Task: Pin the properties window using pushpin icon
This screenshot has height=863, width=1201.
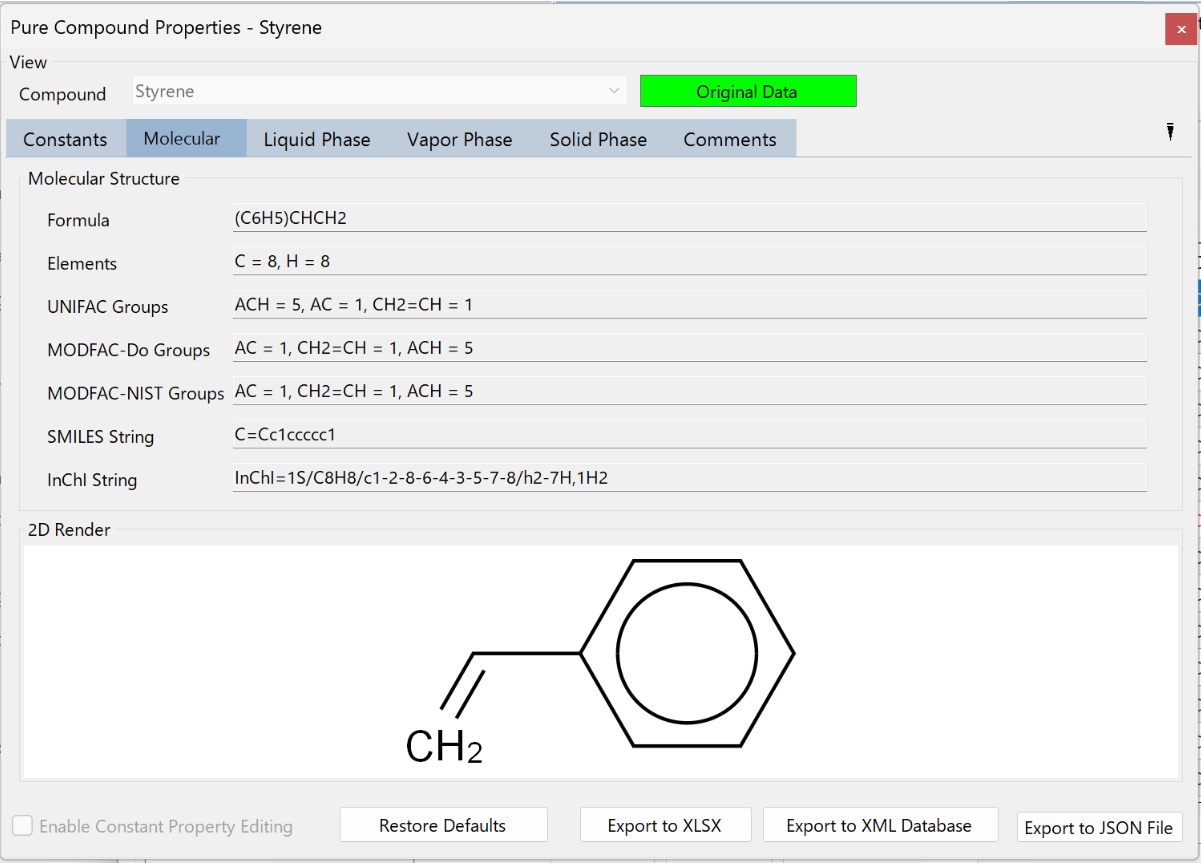Action: pos(1170,131)
